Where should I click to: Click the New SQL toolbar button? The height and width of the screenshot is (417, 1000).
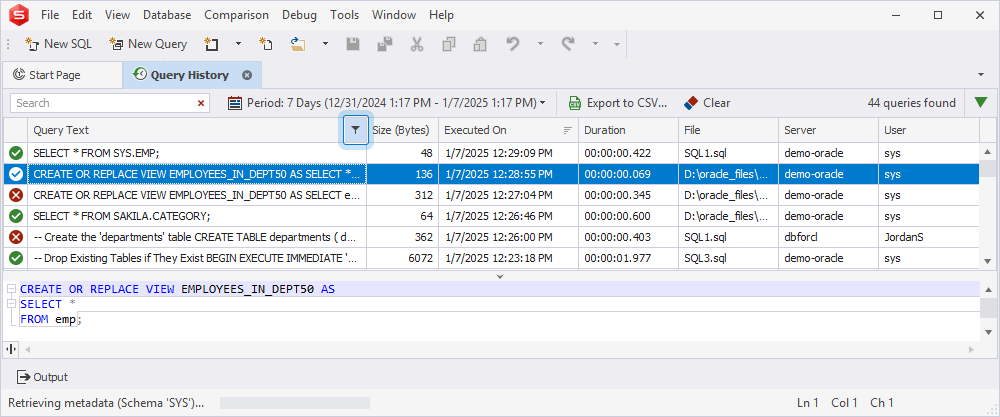point(58,44)
